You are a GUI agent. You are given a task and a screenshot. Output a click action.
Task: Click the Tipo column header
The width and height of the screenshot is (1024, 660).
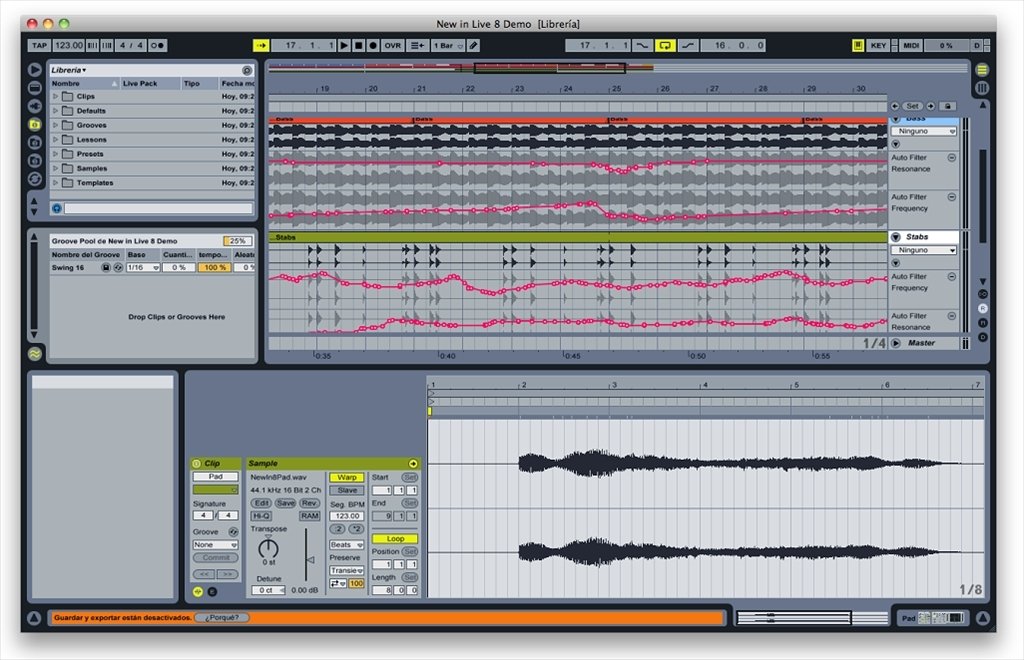point(199,84)
